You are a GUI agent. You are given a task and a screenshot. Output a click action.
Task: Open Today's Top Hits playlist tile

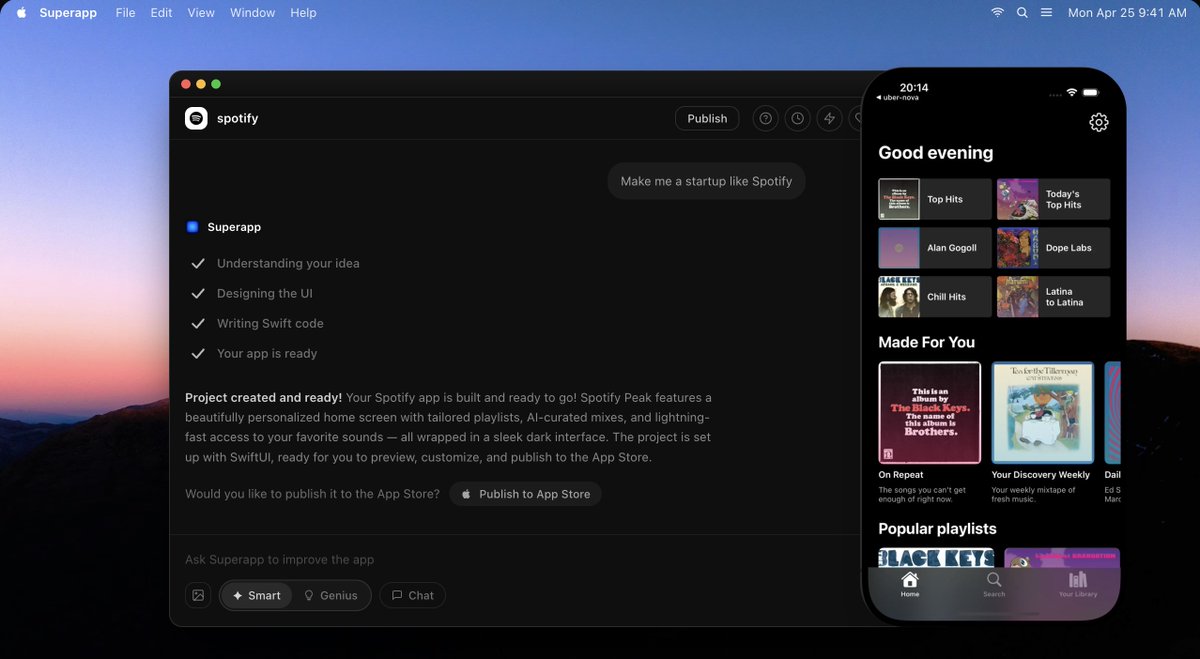pos(1053,199)
